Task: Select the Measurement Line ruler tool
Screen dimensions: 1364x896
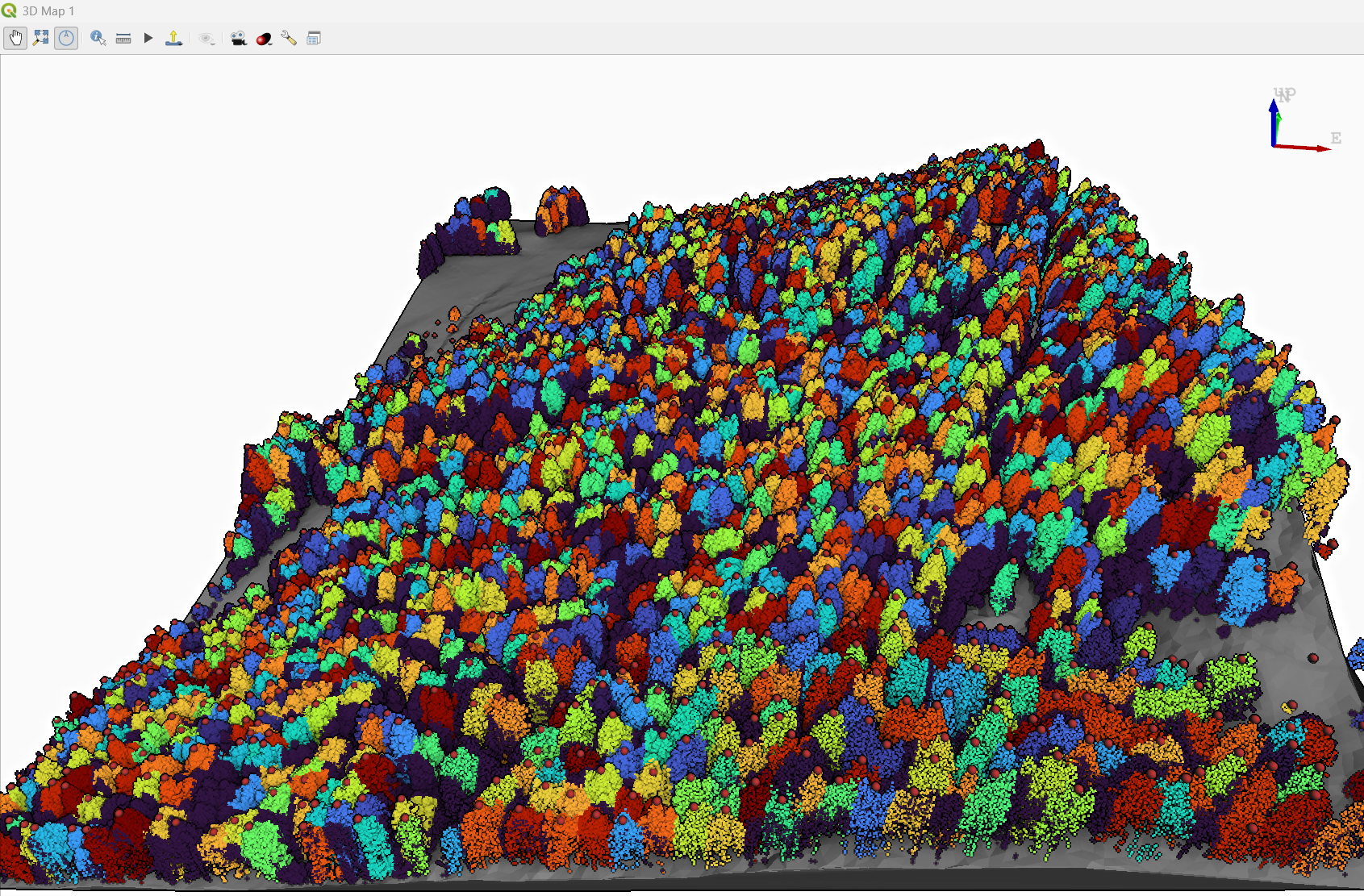Action: pyautogui.click(x=123, y=38)
